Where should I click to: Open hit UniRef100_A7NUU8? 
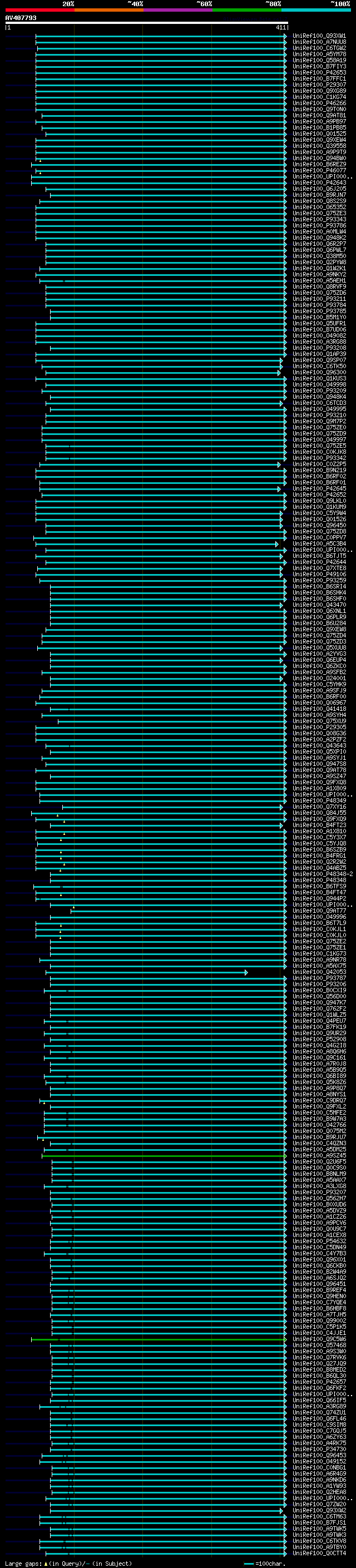[x=319, y=42]
